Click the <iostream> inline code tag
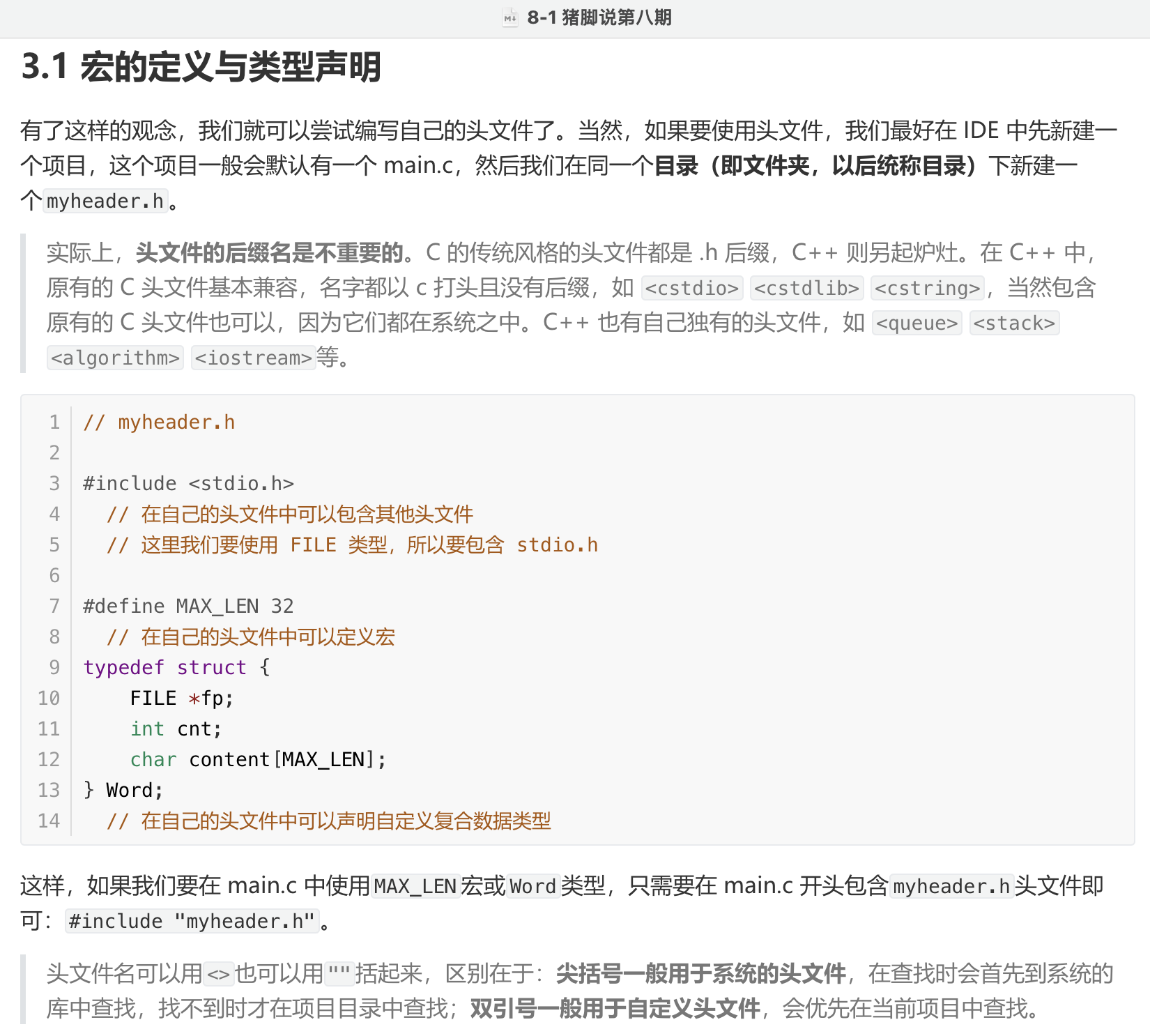Viewport: 1150px width, 1036px height. (x=253, y=358)
